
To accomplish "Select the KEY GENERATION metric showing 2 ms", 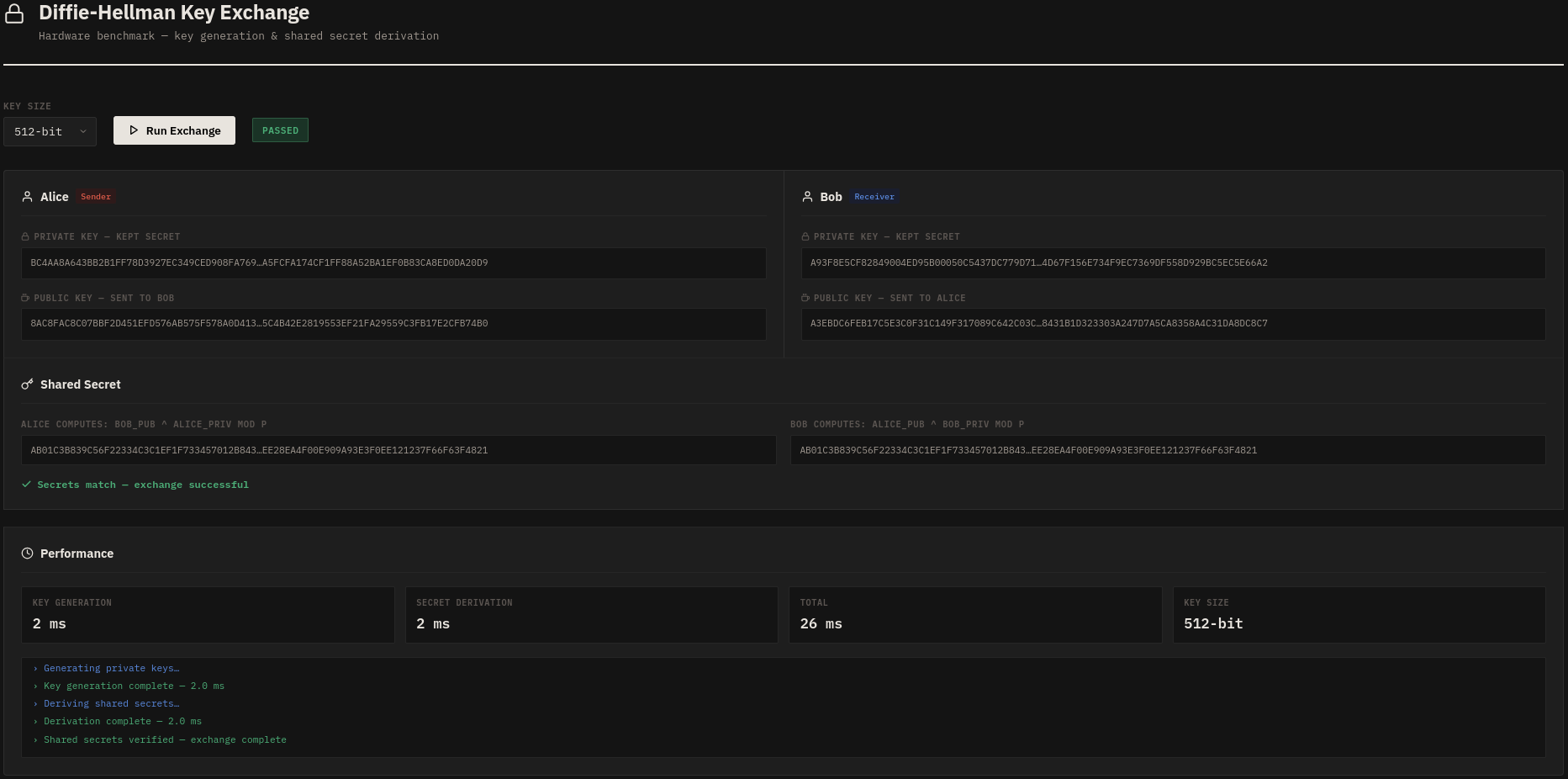I will (x=207, y=615).
